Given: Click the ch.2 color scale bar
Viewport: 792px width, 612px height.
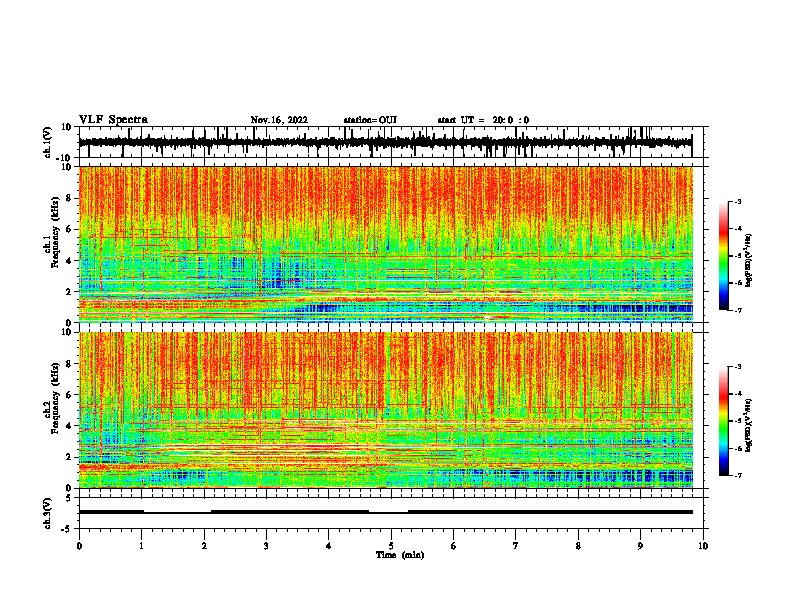Looking at the screenshot, I should 724,421.
